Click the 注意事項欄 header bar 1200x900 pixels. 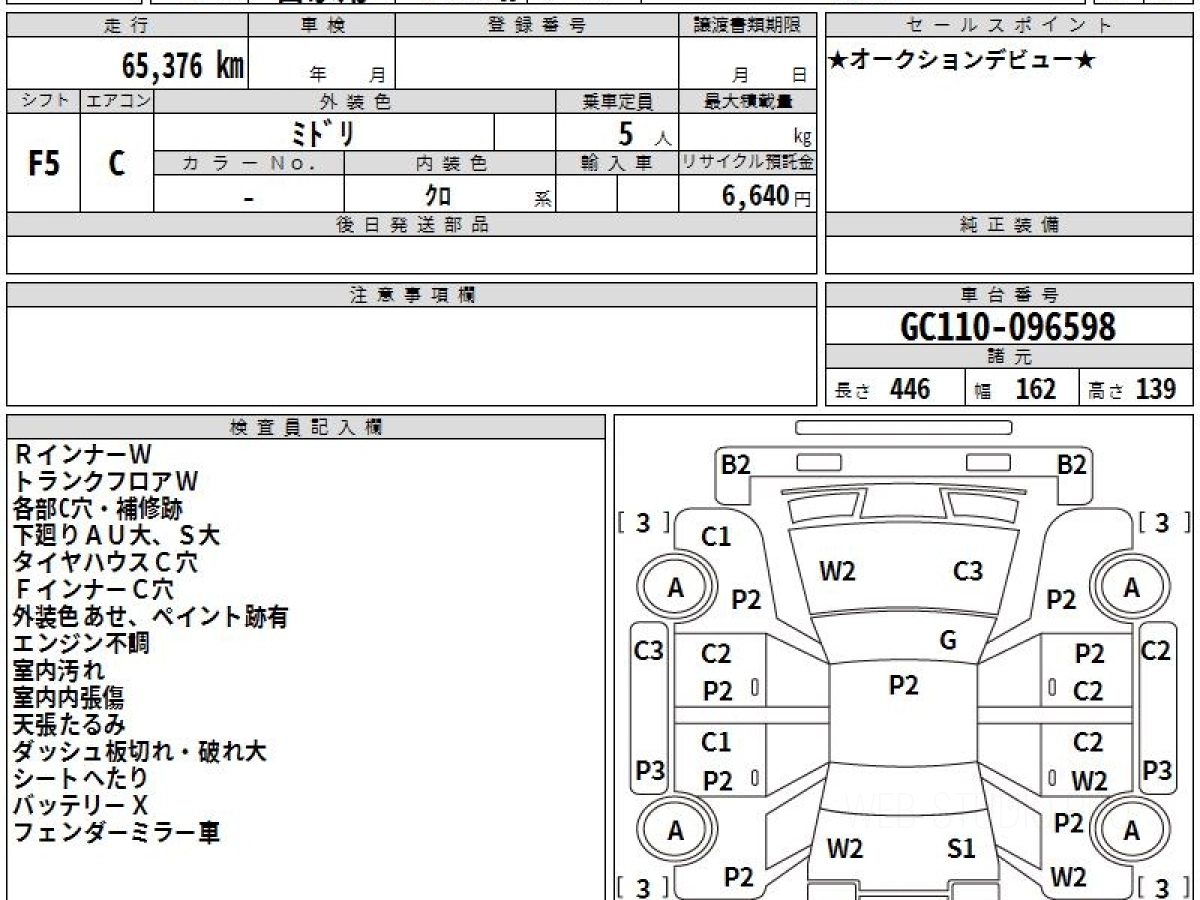coord(411,295)
